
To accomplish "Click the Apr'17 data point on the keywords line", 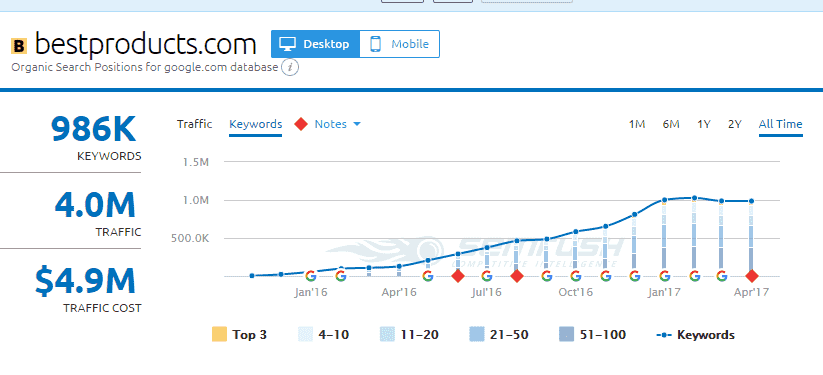I will coord(752,201).
